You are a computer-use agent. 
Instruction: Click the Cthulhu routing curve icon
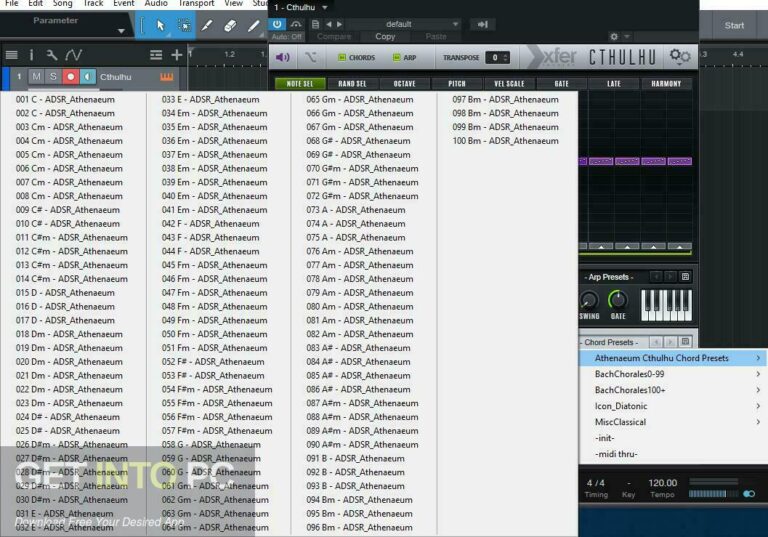click(x=311, y=58)
